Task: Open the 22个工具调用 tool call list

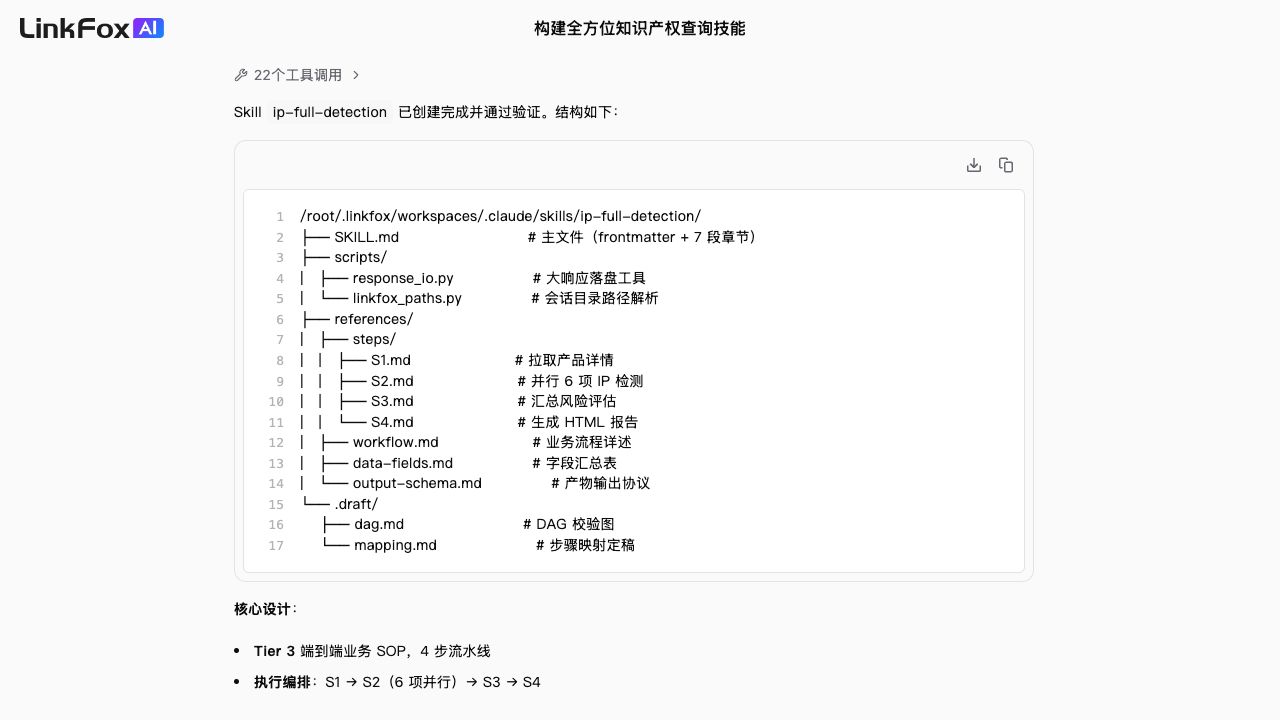Action: 297,75
